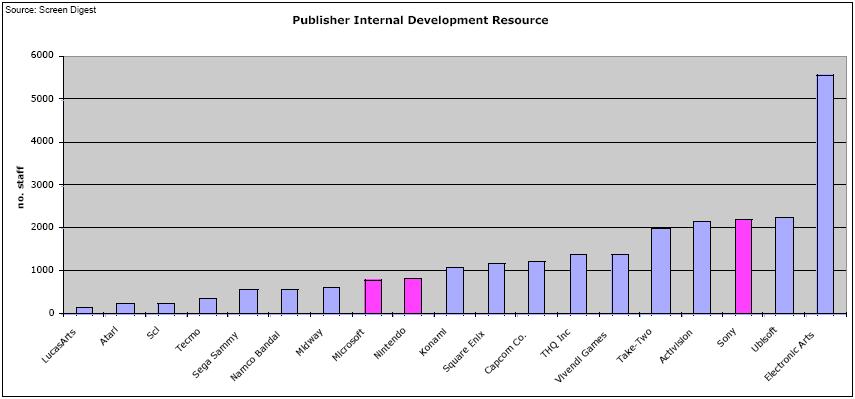Click the 'Source: Screen Digest' text
Viewport: 855px width, 399px height.
tap(50, 10)
